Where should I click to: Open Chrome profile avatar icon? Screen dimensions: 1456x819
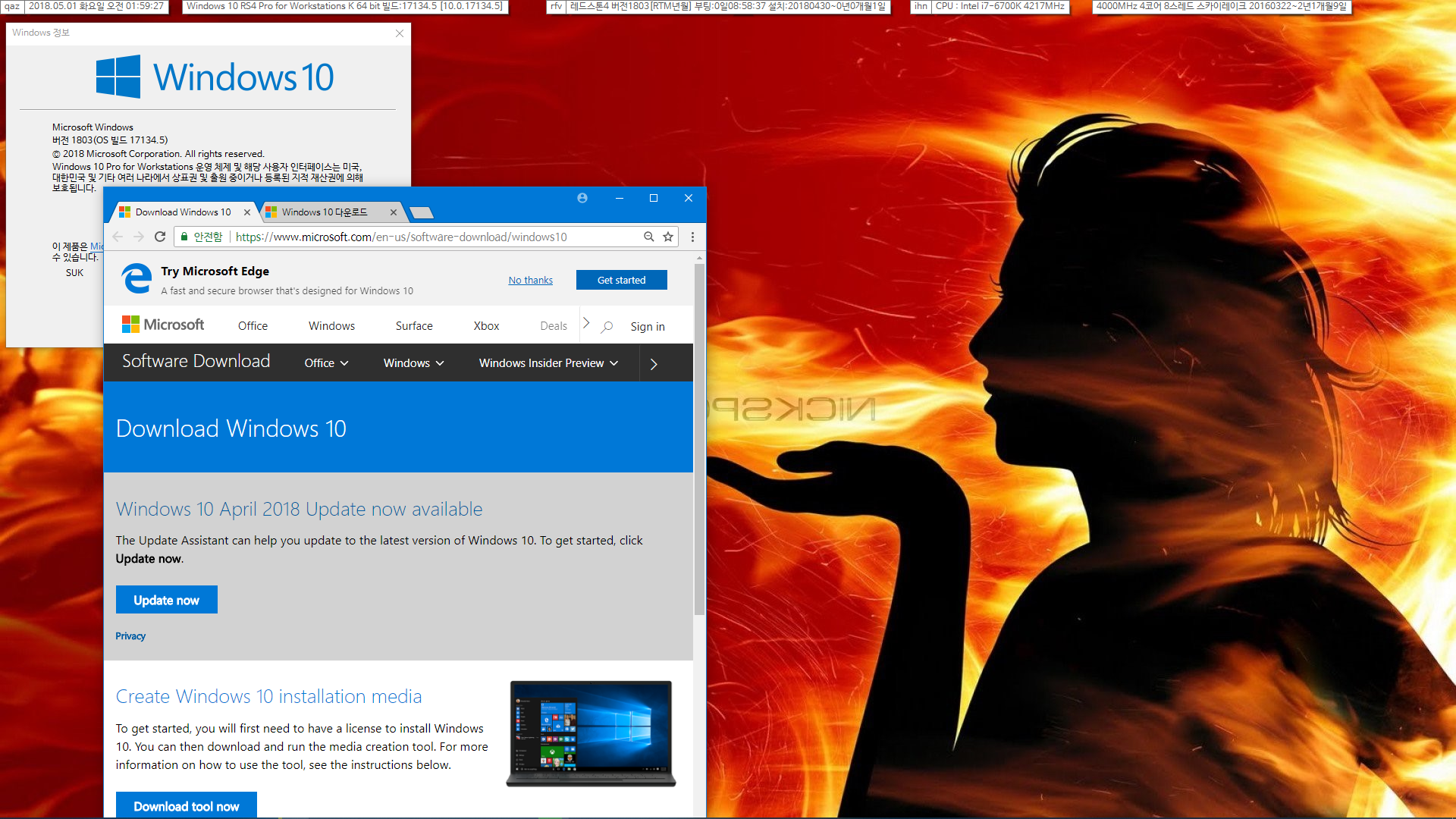click(x=582, y=198)
